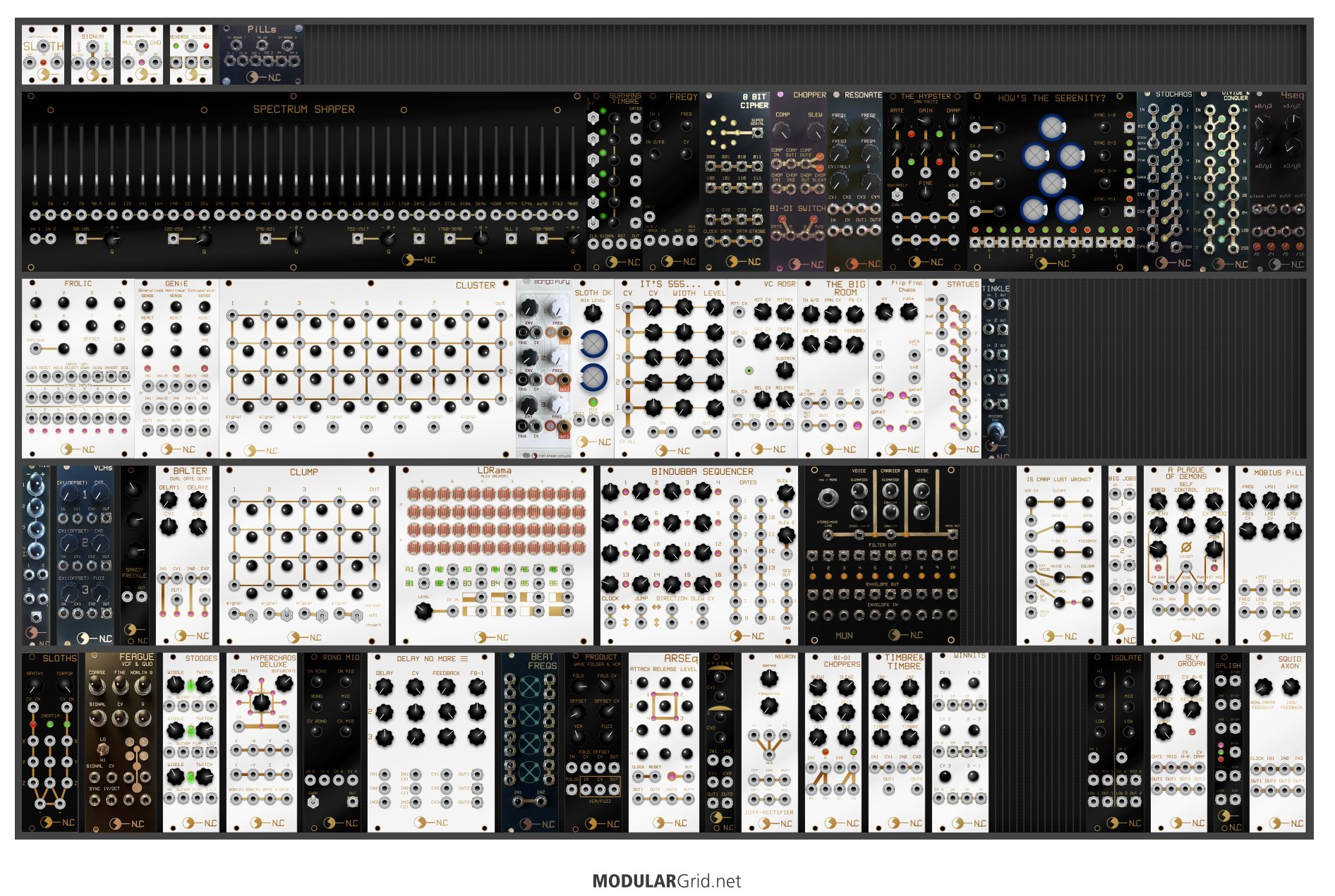1335x896 pixels.
Task: Select the SLY GROGAN module
Action: point(1179,742)
